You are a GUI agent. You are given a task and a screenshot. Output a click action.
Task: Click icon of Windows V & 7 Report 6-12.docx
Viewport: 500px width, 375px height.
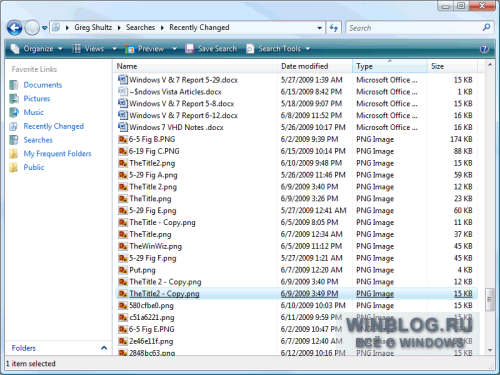123,115
